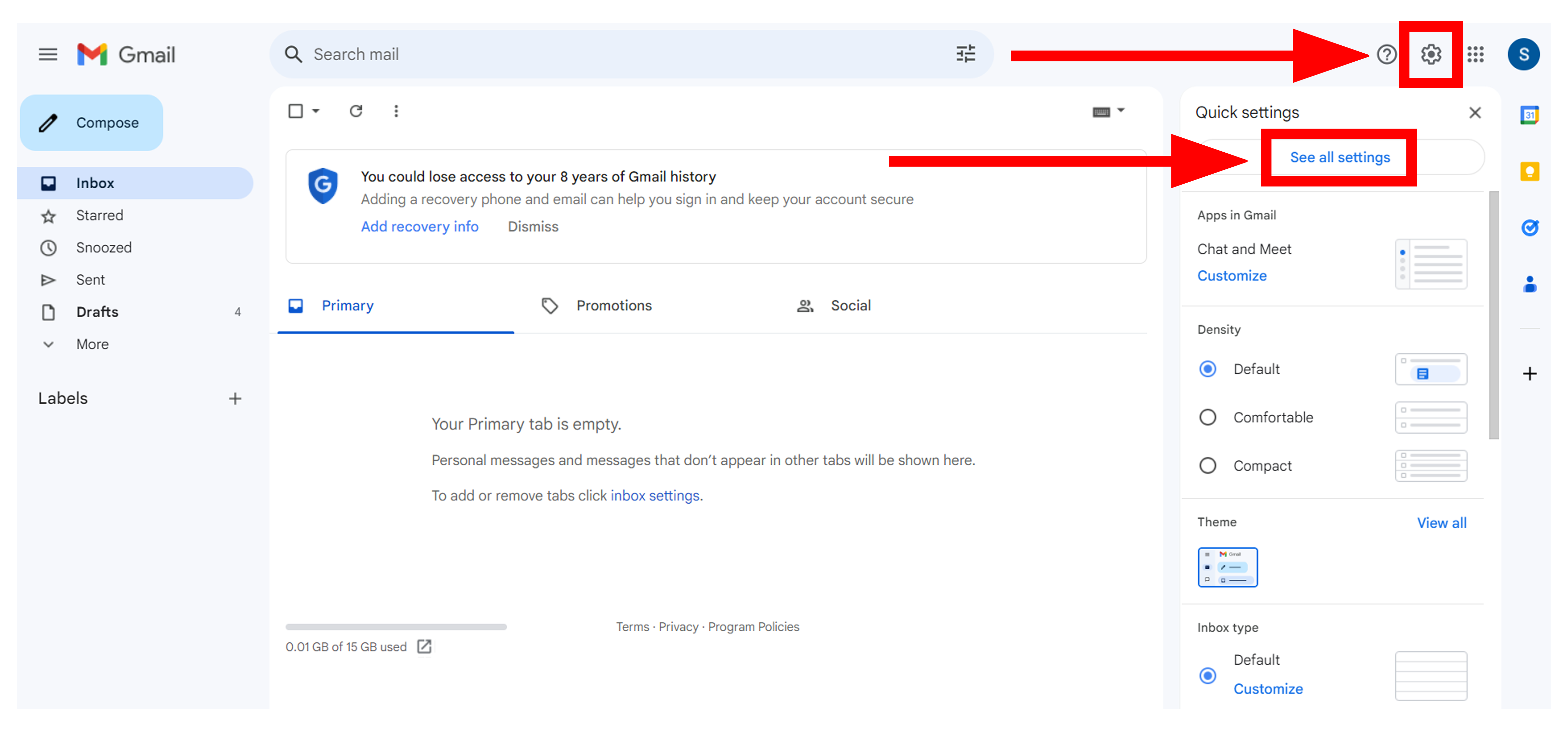Screen dimensions: 1568x732
Task: Open the Google apps grid
Action: click(1475, 54)
